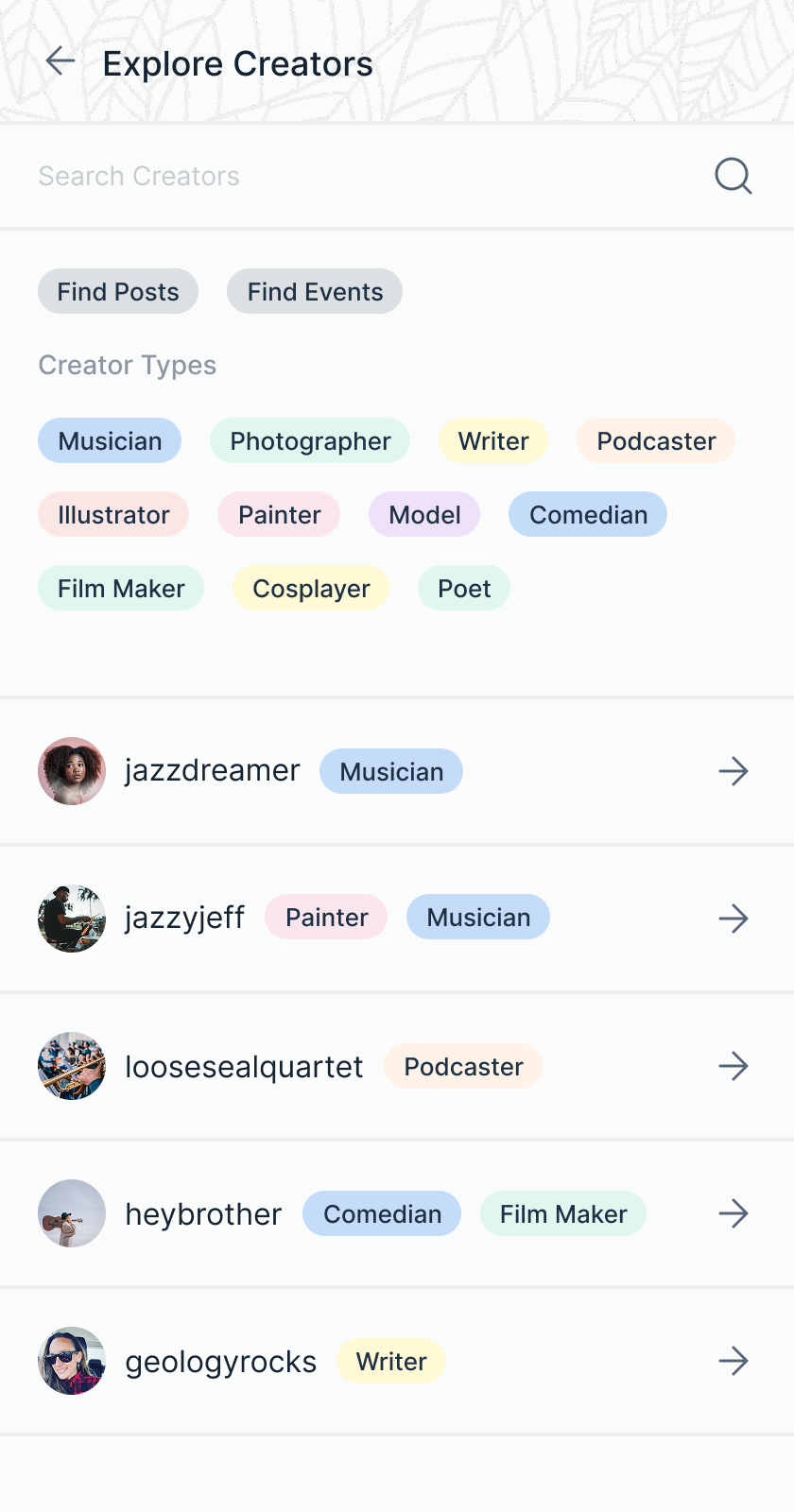
Task: Click the Painter tag on jazzyjeff
Action: click(326, 917)
